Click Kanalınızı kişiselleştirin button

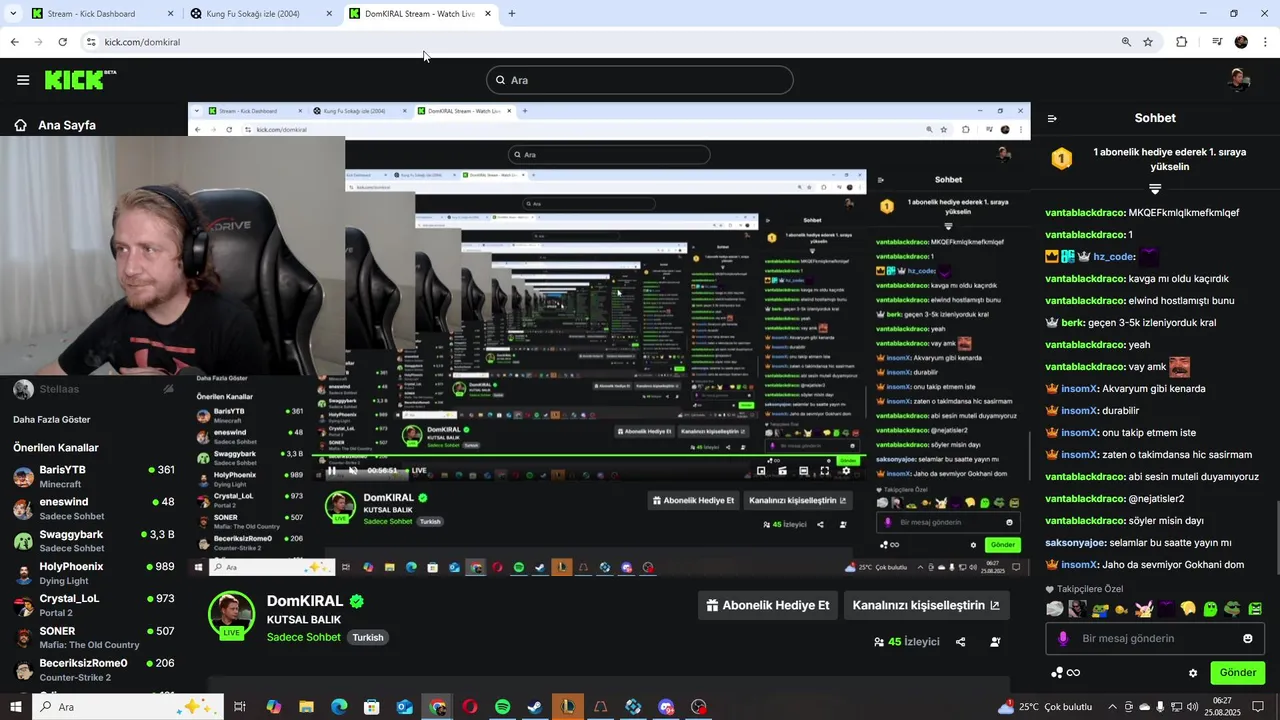(x=926, y=605)
